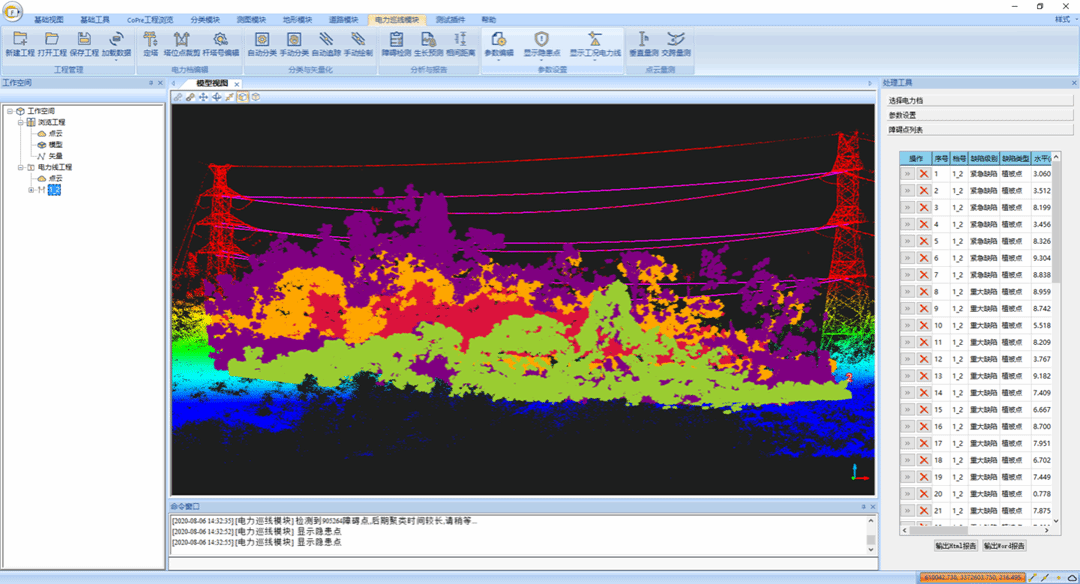Image resolution: width=1080 pixels, height=584 pixels.
Task: Click the 输出Html报告 button
Action: tap(955, 545)
